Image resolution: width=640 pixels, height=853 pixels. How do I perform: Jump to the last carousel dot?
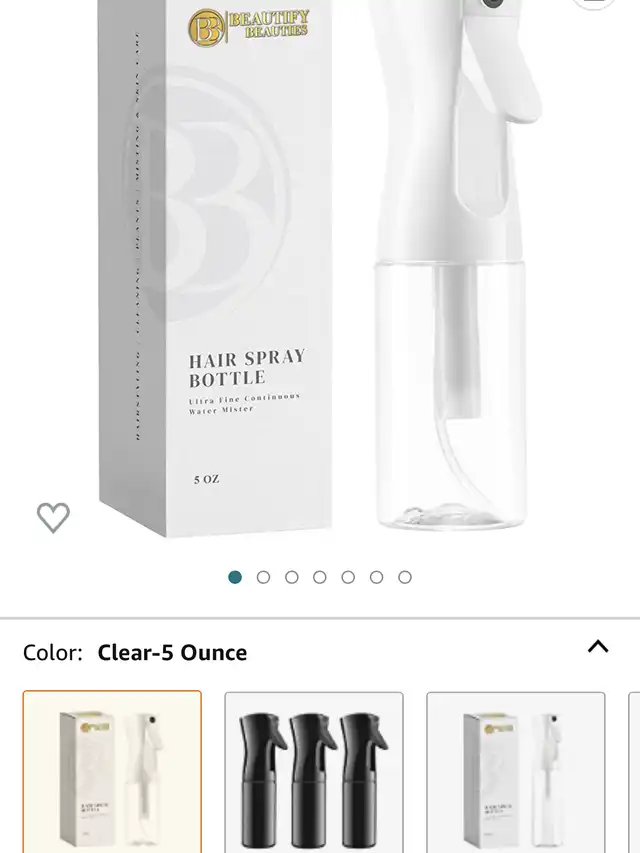pos(405,577)
